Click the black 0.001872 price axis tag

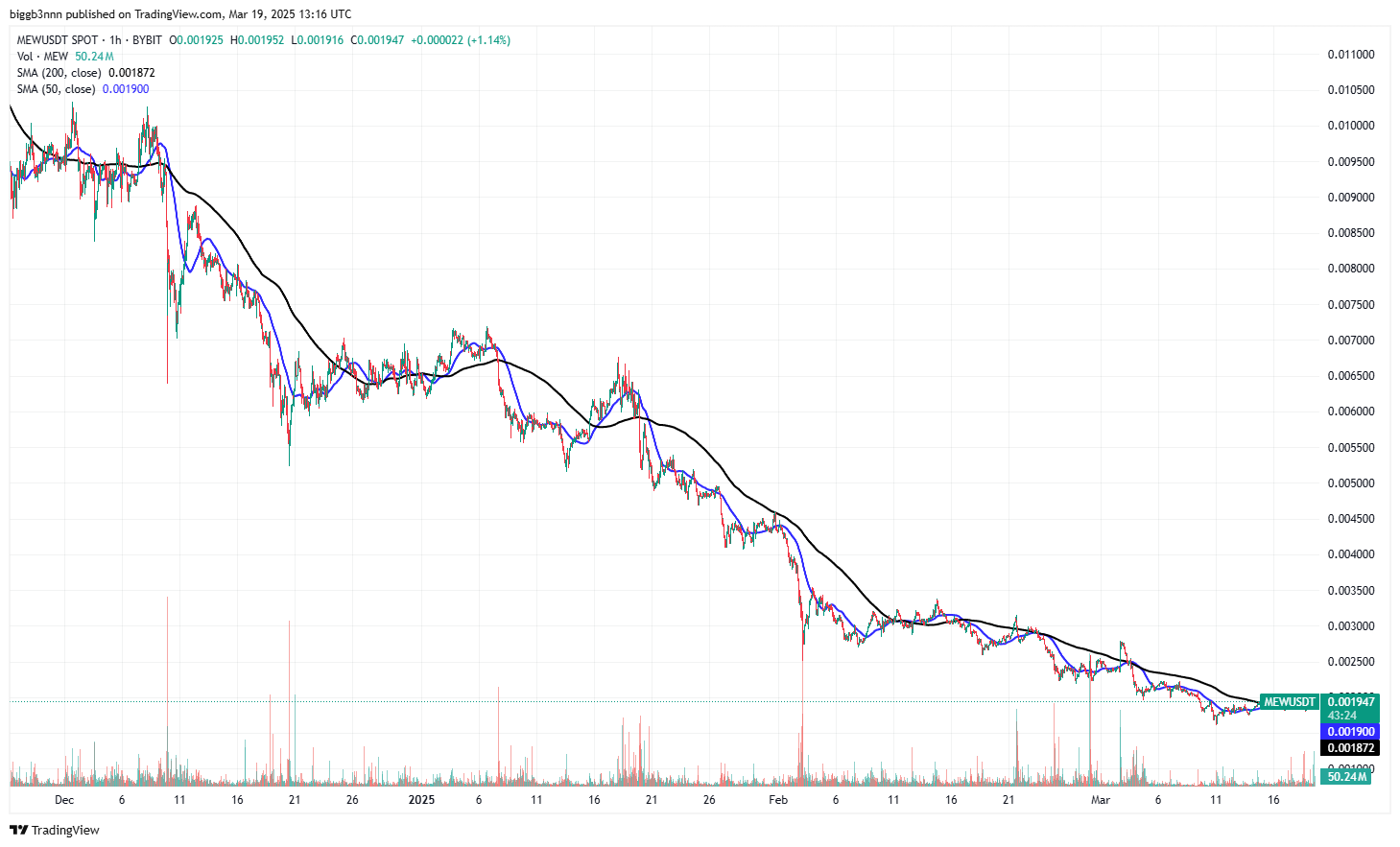[x=1351, y=748]
